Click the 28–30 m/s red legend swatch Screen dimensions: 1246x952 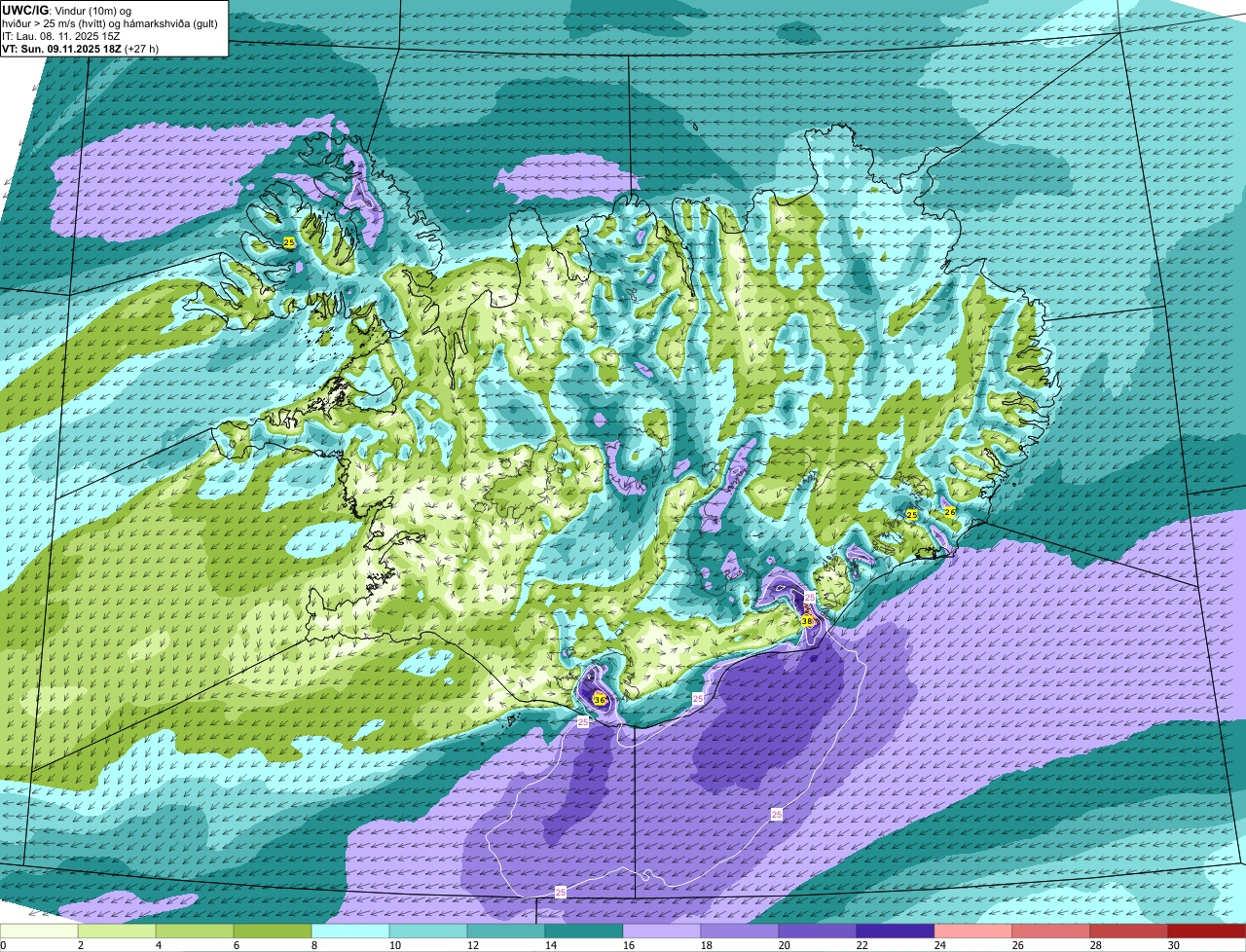coord(1129,931)
